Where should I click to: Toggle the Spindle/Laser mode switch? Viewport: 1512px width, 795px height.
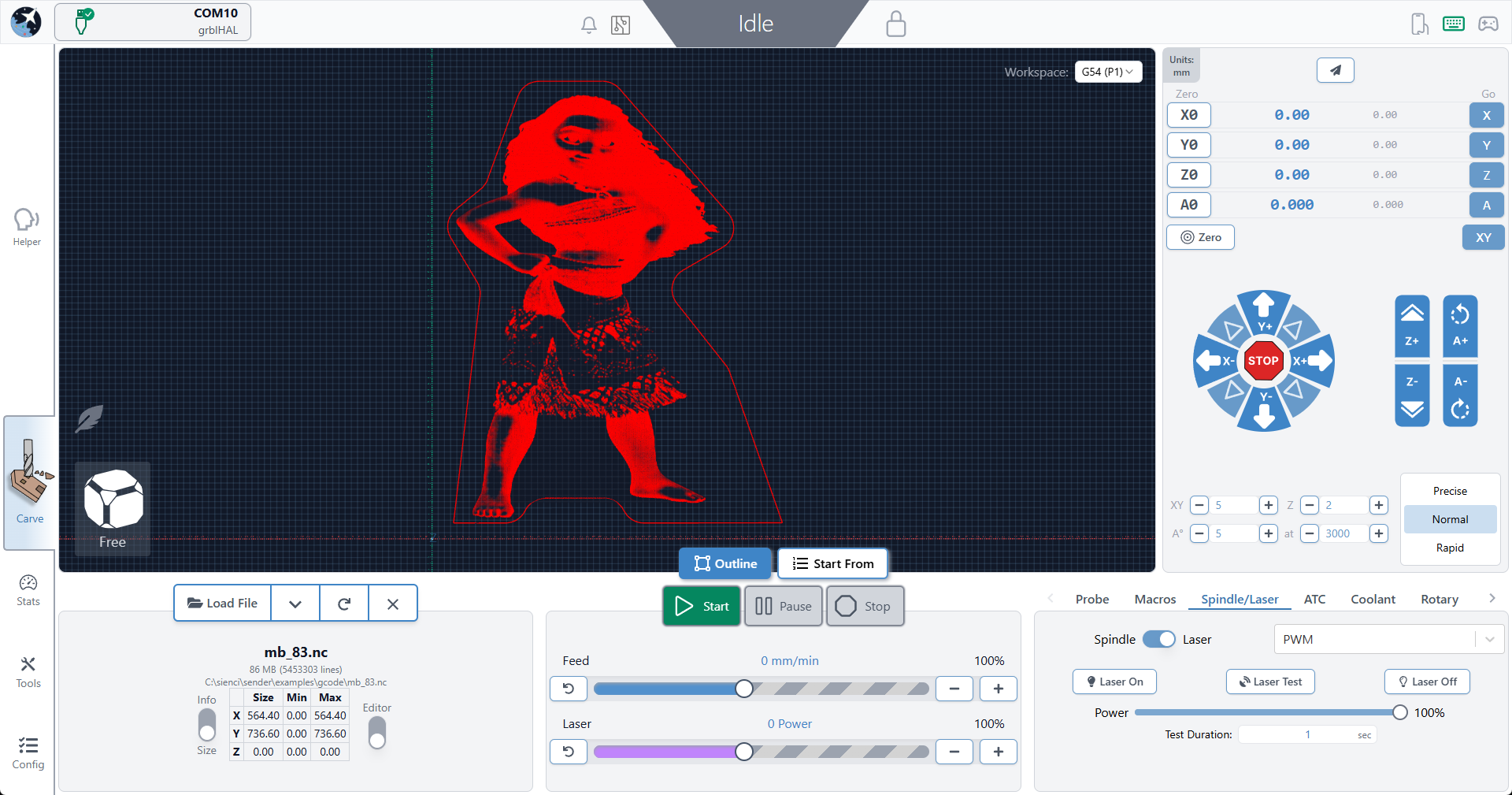(1158, 639)
